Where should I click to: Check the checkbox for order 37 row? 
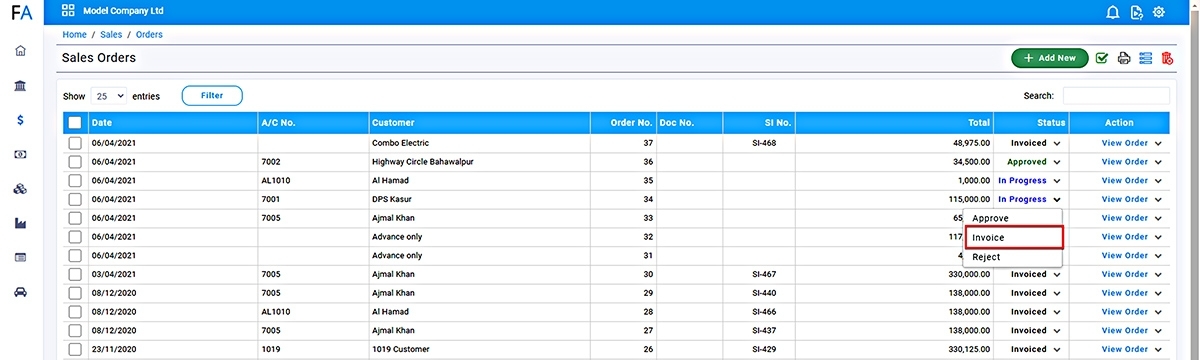coord(75,143)
